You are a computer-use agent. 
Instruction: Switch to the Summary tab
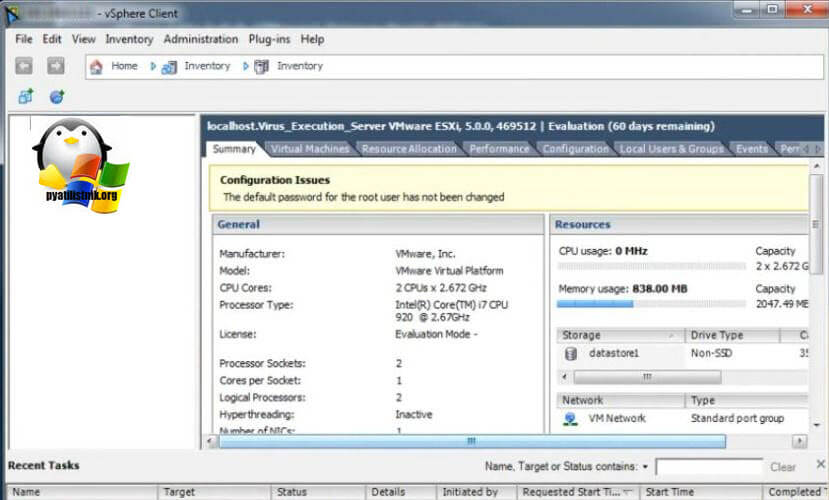pyautogui.click(x=234, y=149)
